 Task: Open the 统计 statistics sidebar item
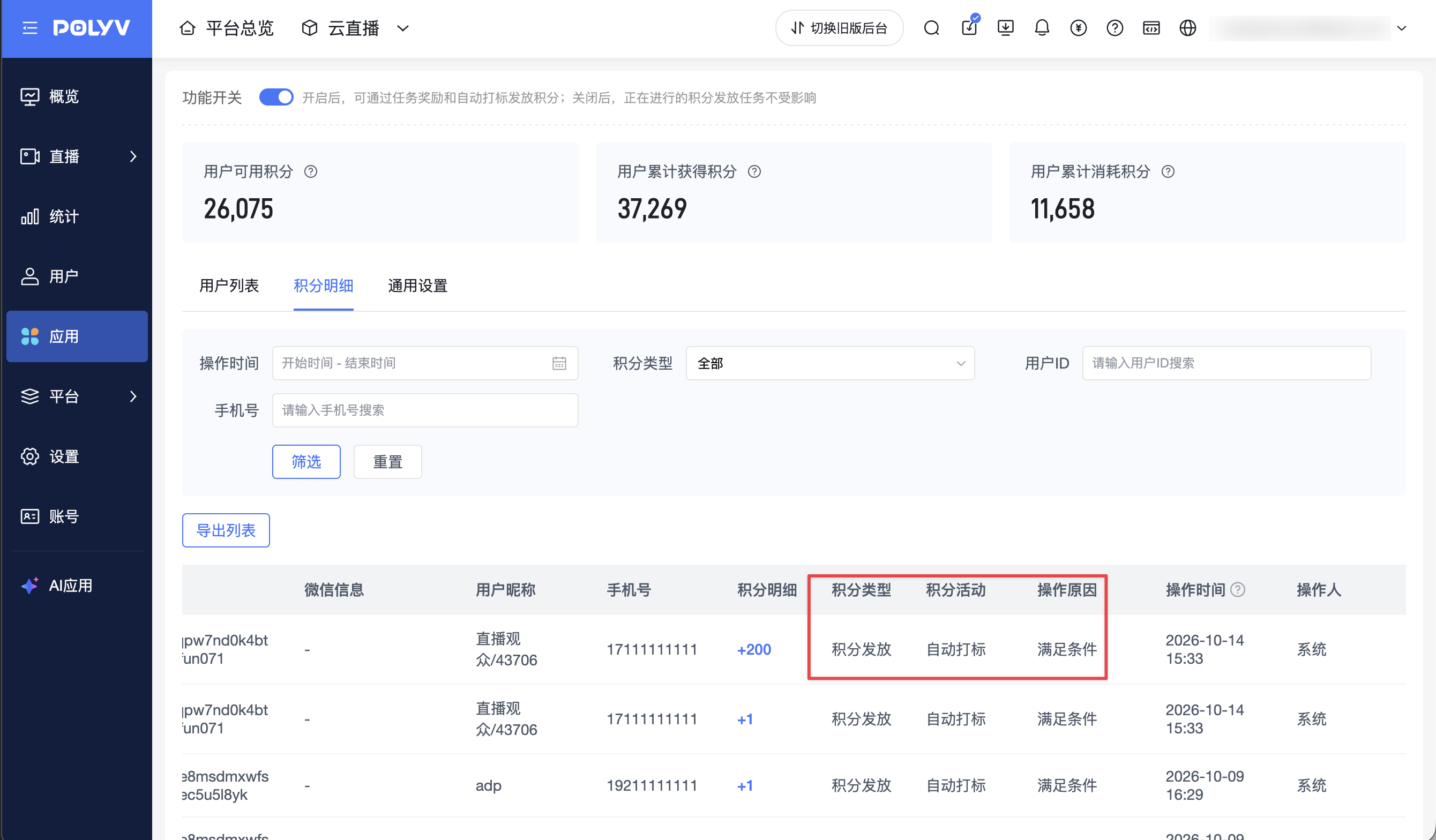(x=77, y=216)
